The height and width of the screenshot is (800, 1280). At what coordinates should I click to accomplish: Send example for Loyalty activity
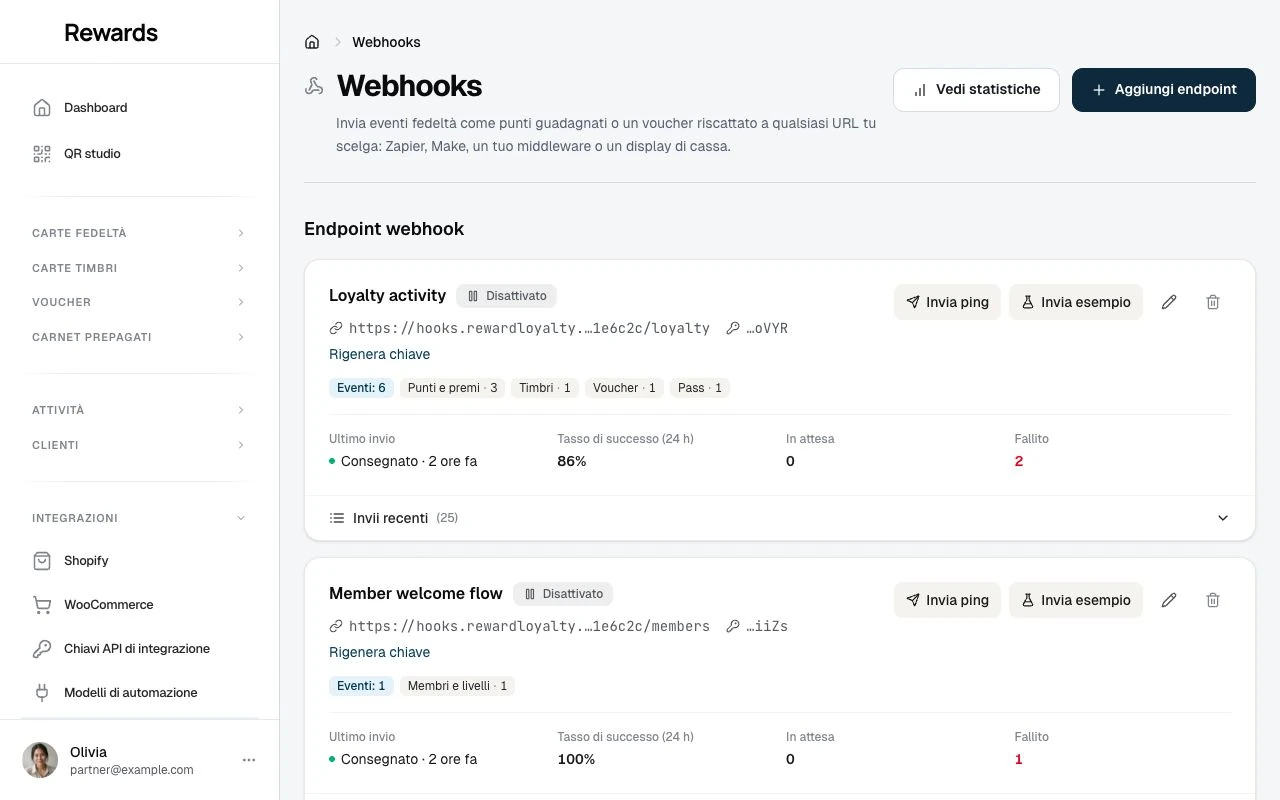[x=1076, y=302]
